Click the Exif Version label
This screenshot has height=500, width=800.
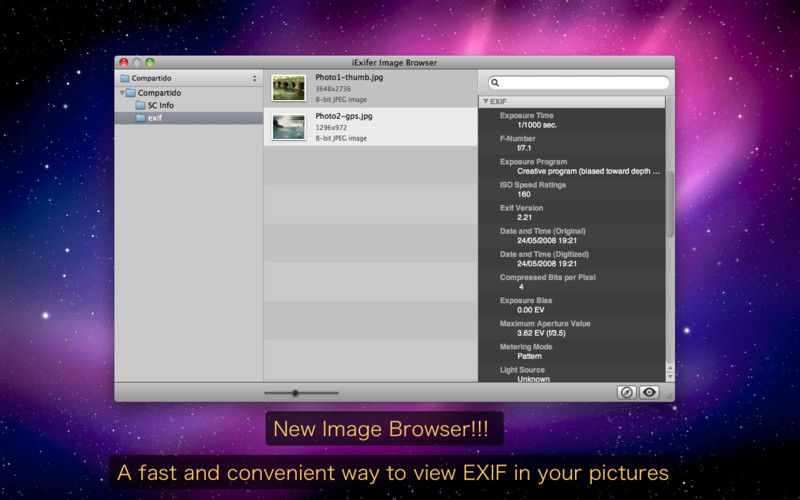click(x=521, y=208)
